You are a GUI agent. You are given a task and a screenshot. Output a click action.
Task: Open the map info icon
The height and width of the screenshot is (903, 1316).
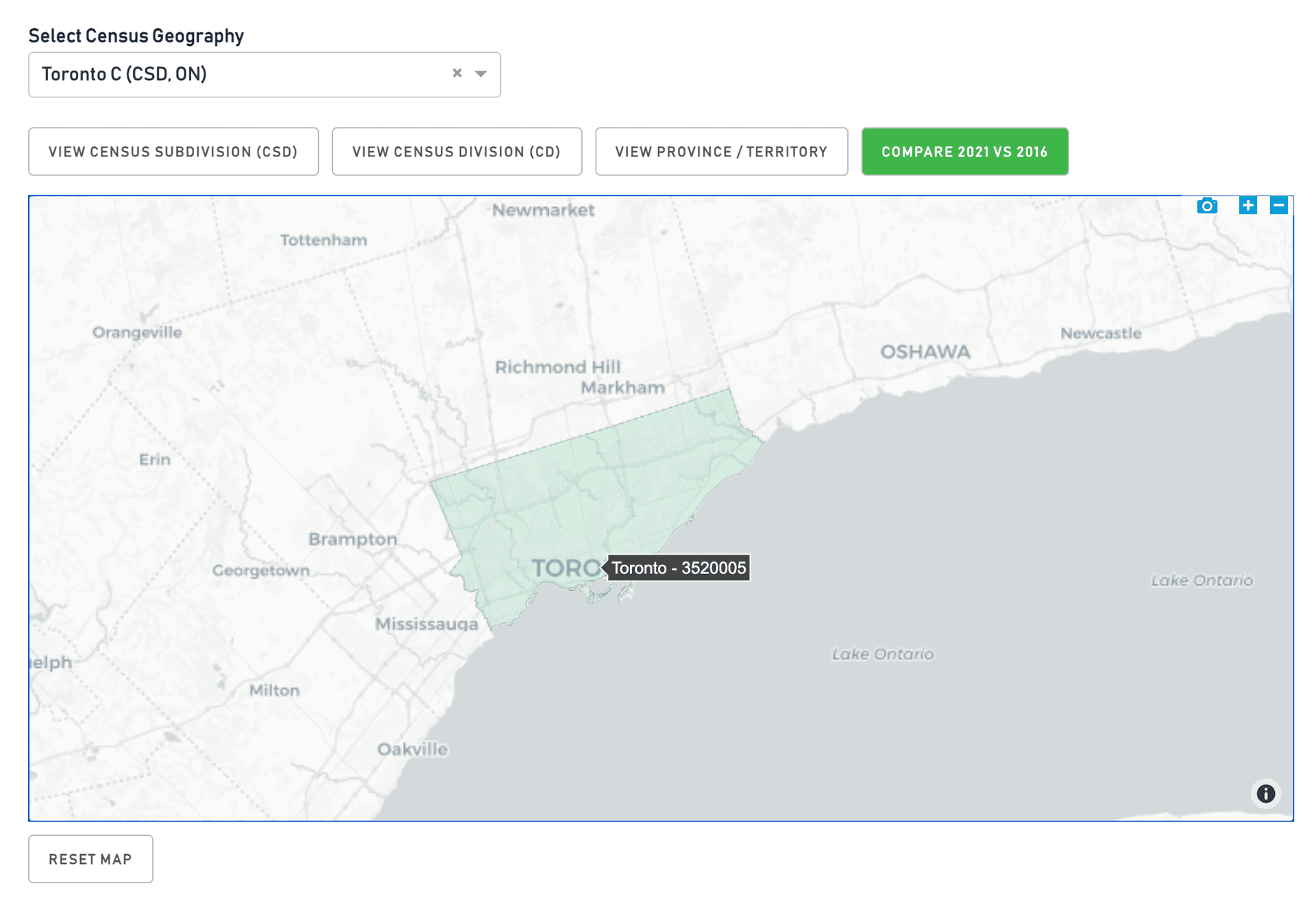click(x=1265, y=793)
